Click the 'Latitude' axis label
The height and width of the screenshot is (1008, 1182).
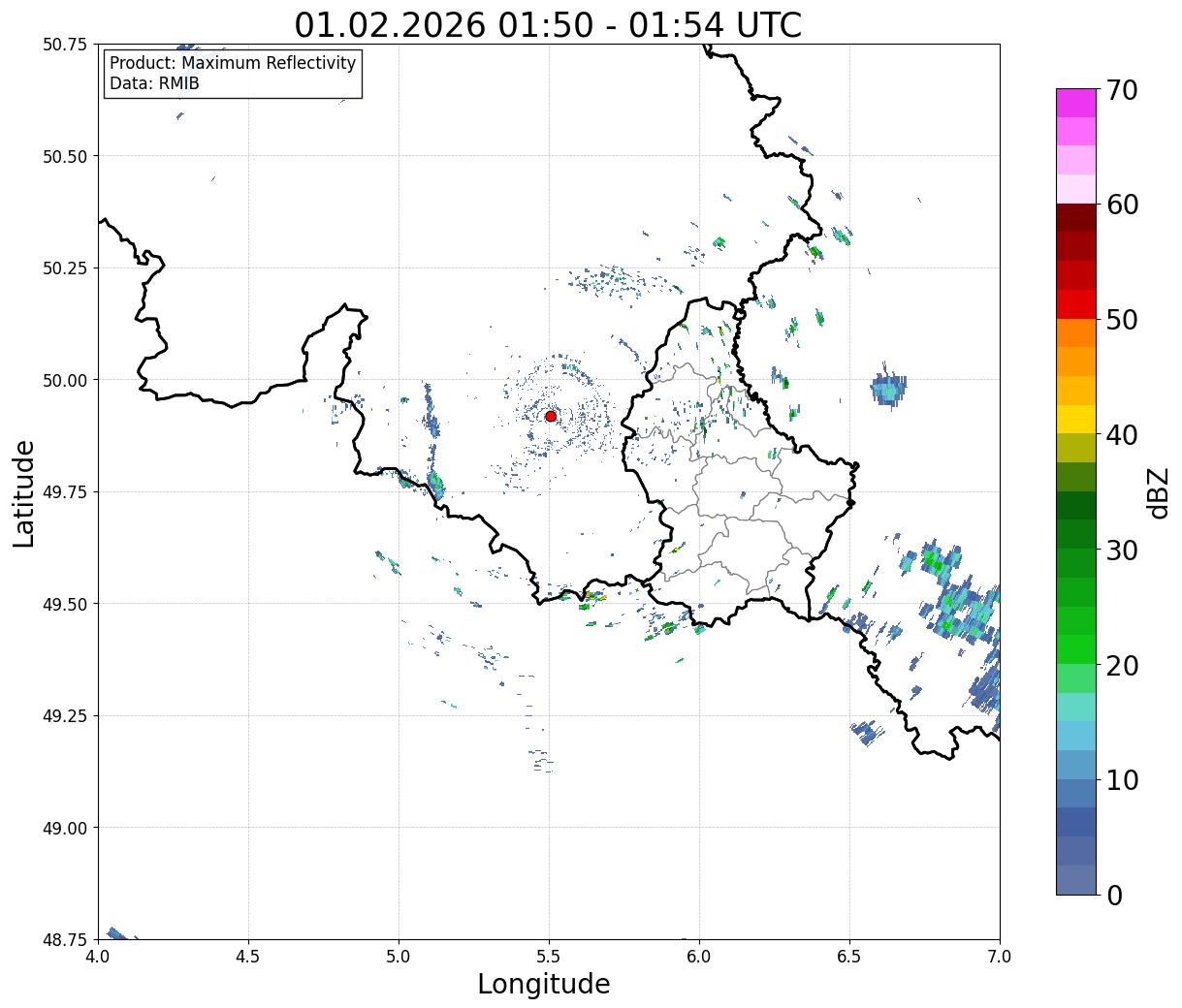point(24,492)
